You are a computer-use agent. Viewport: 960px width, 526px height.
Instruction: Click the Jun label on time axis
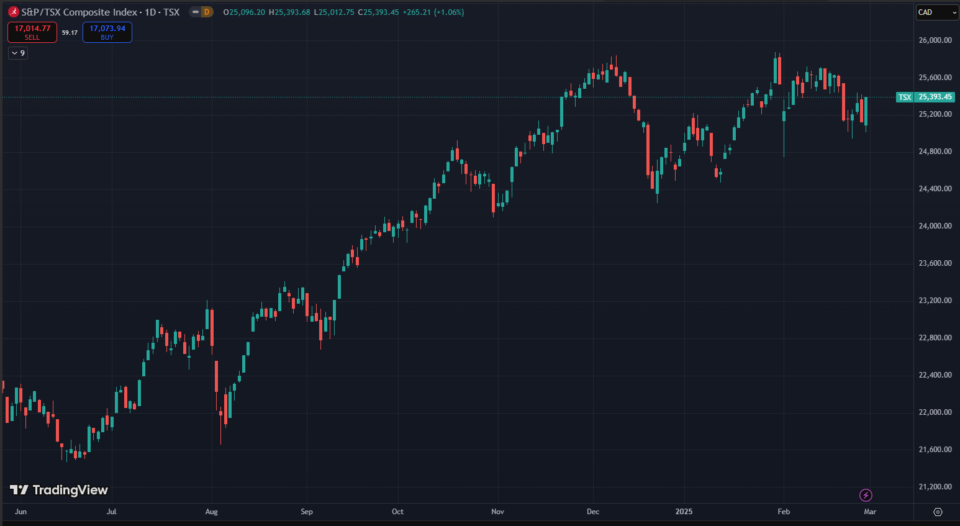[20, 511]
